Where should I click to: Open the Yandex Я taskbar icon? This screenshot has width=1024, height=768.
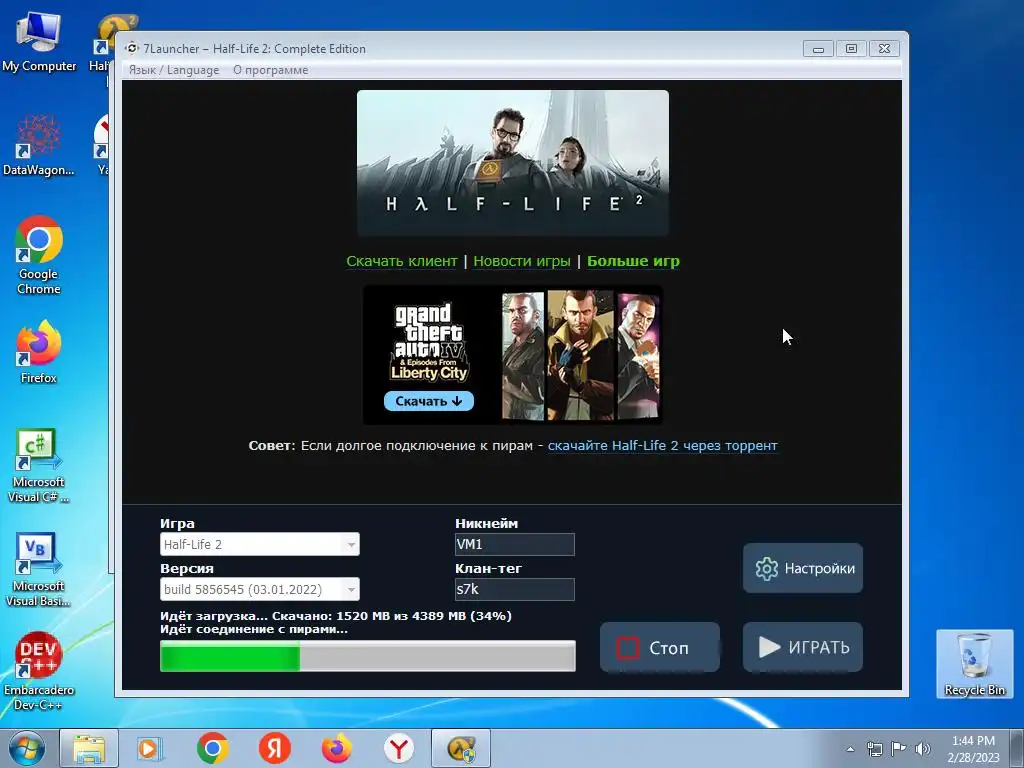click(274, 748)
